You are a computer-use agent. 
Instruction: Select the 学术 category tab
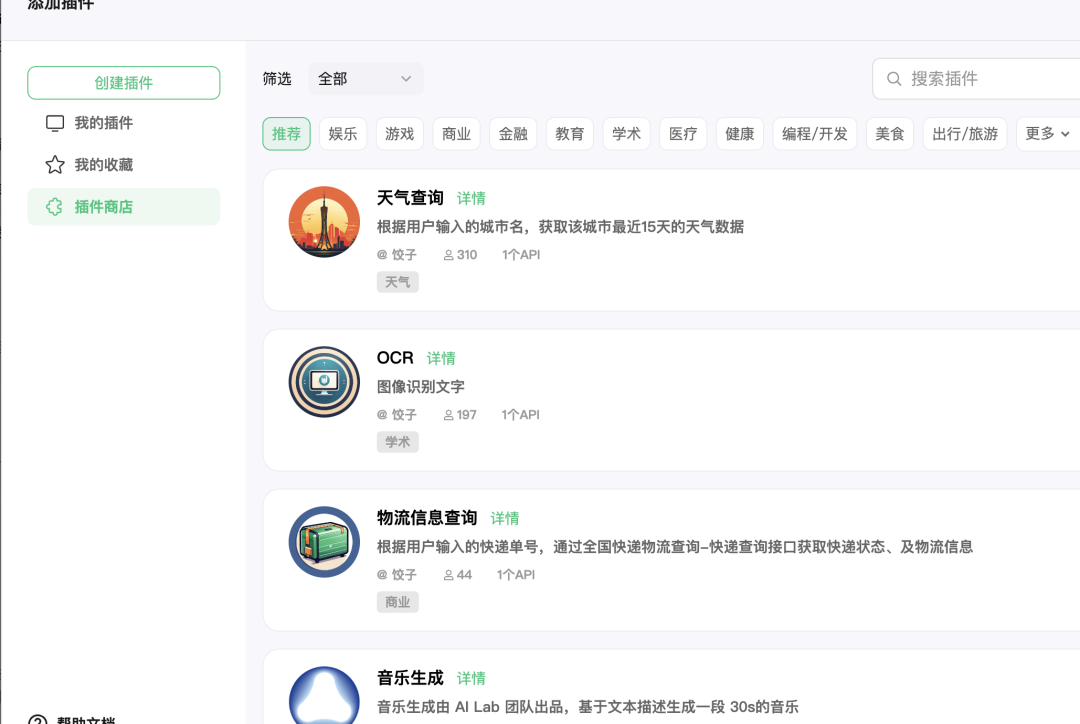626,134
